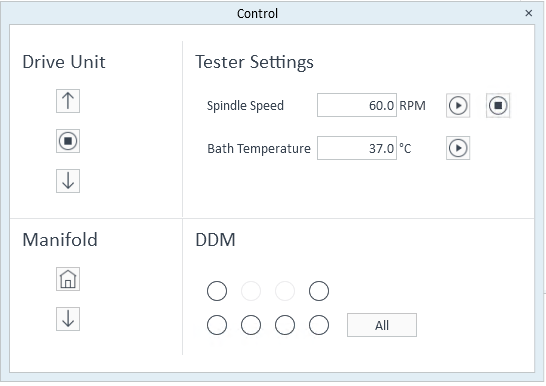This screenshot has width=546, height=386.
Task: Select disabled second DDM circle in top row
Action: tap(251, 291)
